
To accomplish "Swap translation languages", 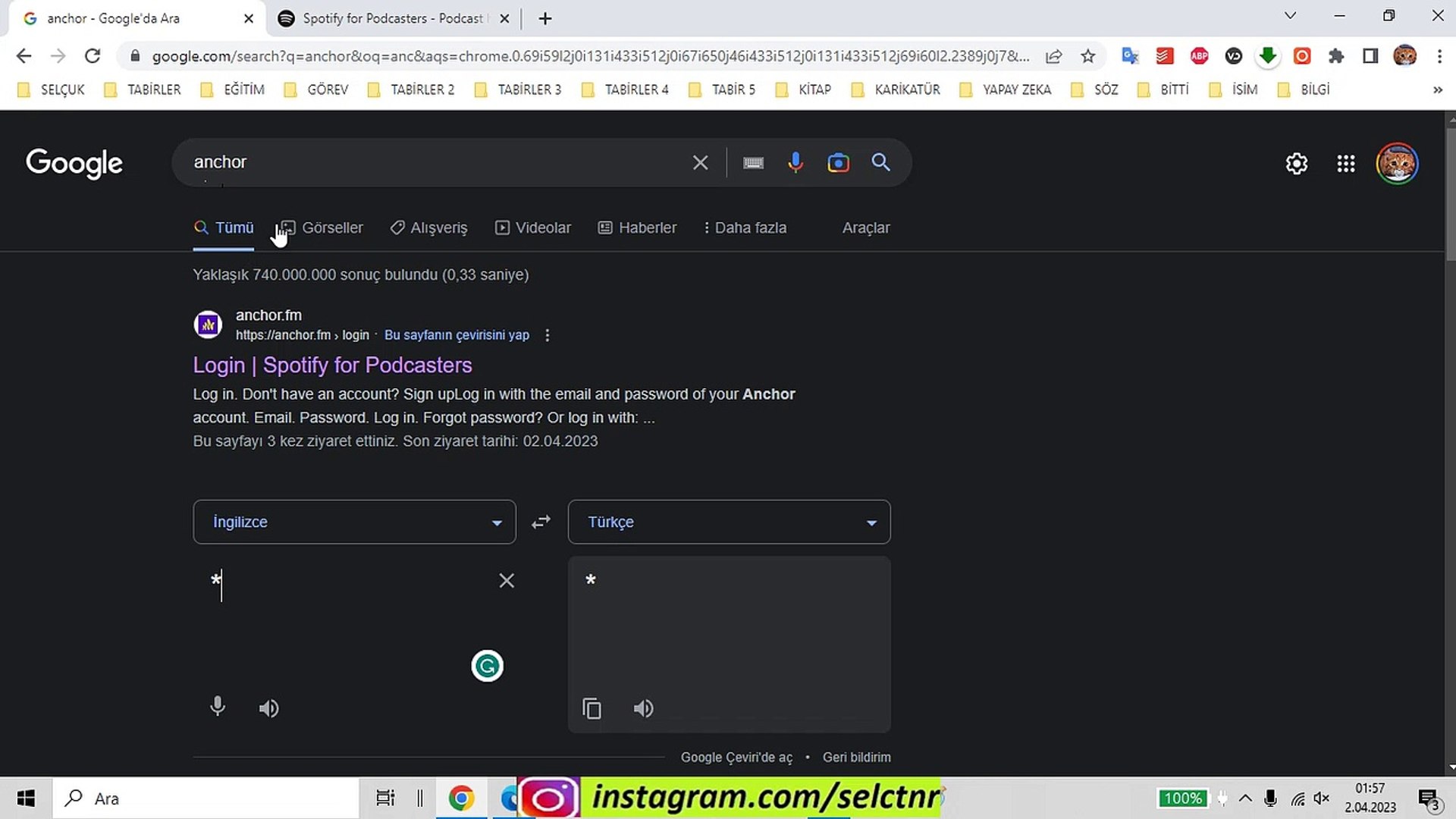I will [541, 522].
